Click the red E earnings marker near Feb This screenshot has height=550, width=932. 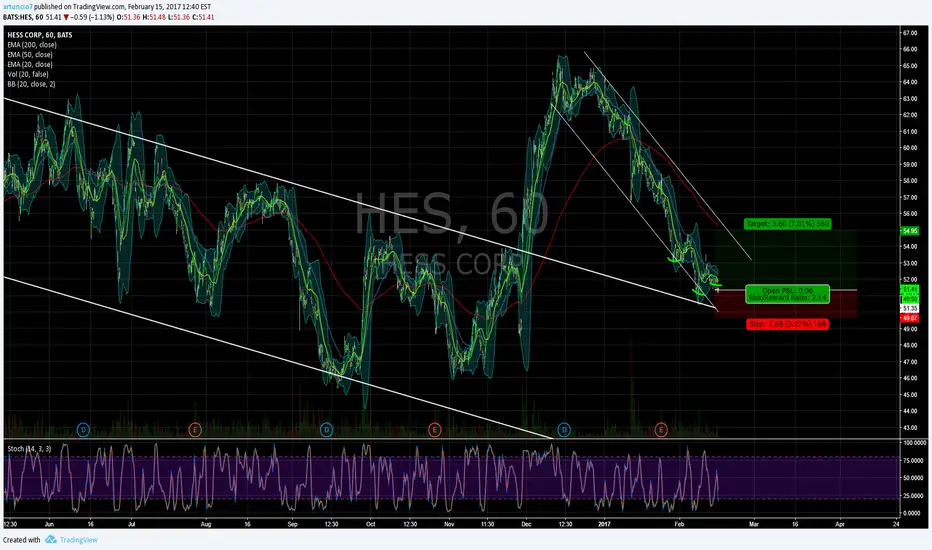pos(661,429)
